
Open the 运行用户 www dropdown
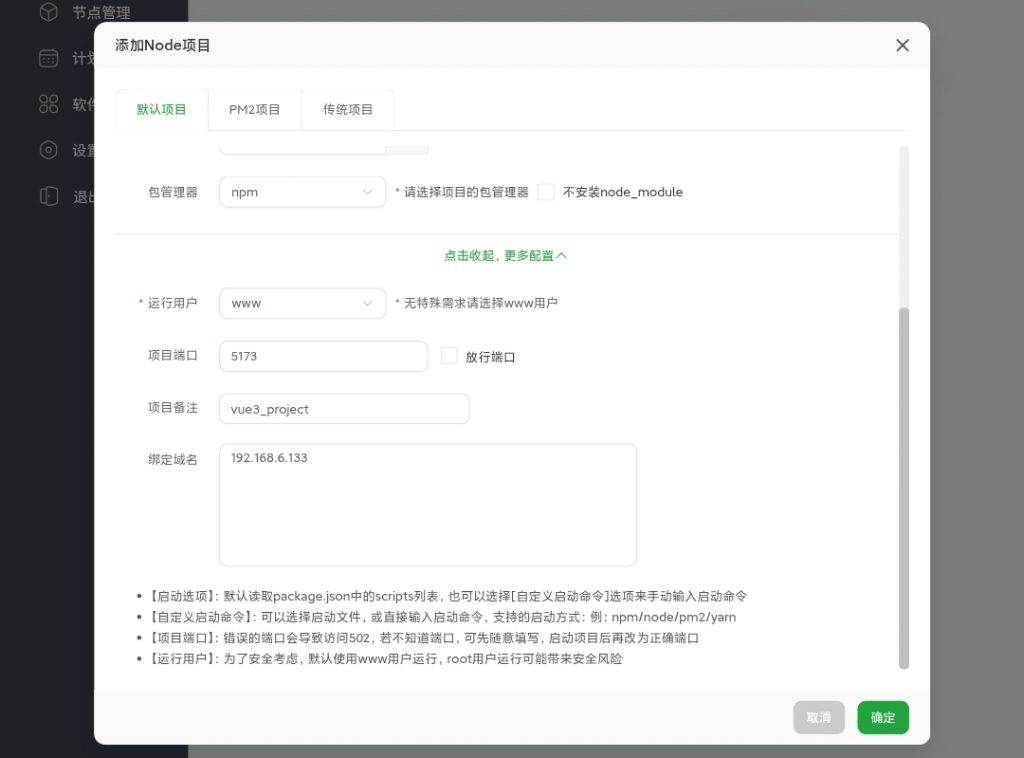tap(302, 302)
